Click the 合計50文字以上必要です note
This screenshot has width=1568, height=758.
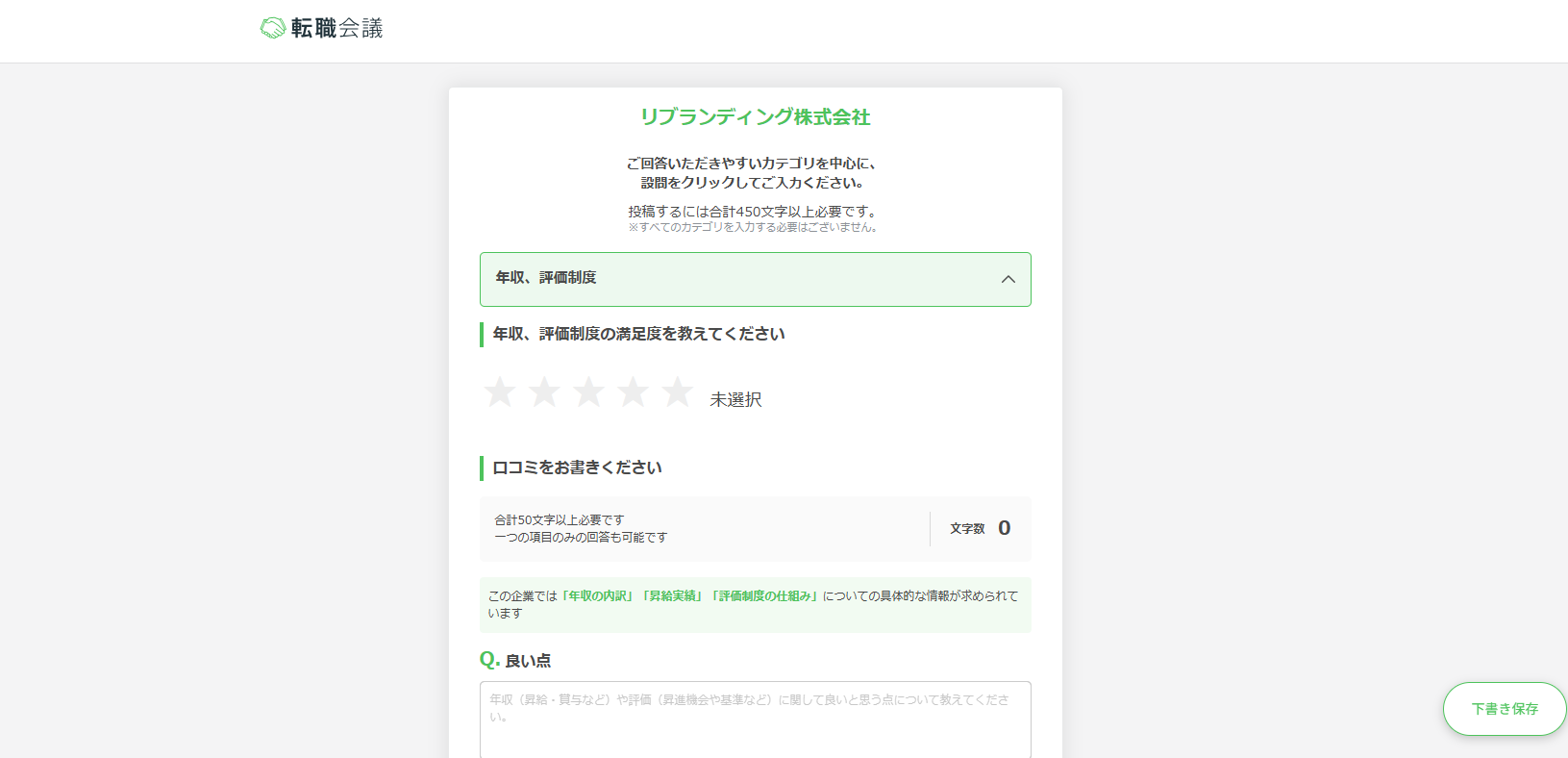tap(560, 520)
